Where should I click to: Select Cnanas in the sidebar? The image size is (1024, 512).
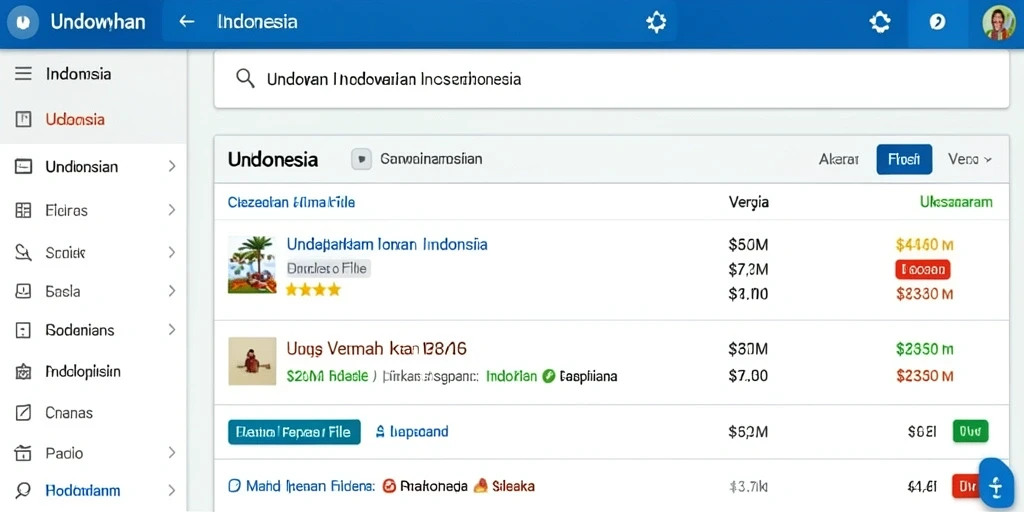(x=69, y=413)
